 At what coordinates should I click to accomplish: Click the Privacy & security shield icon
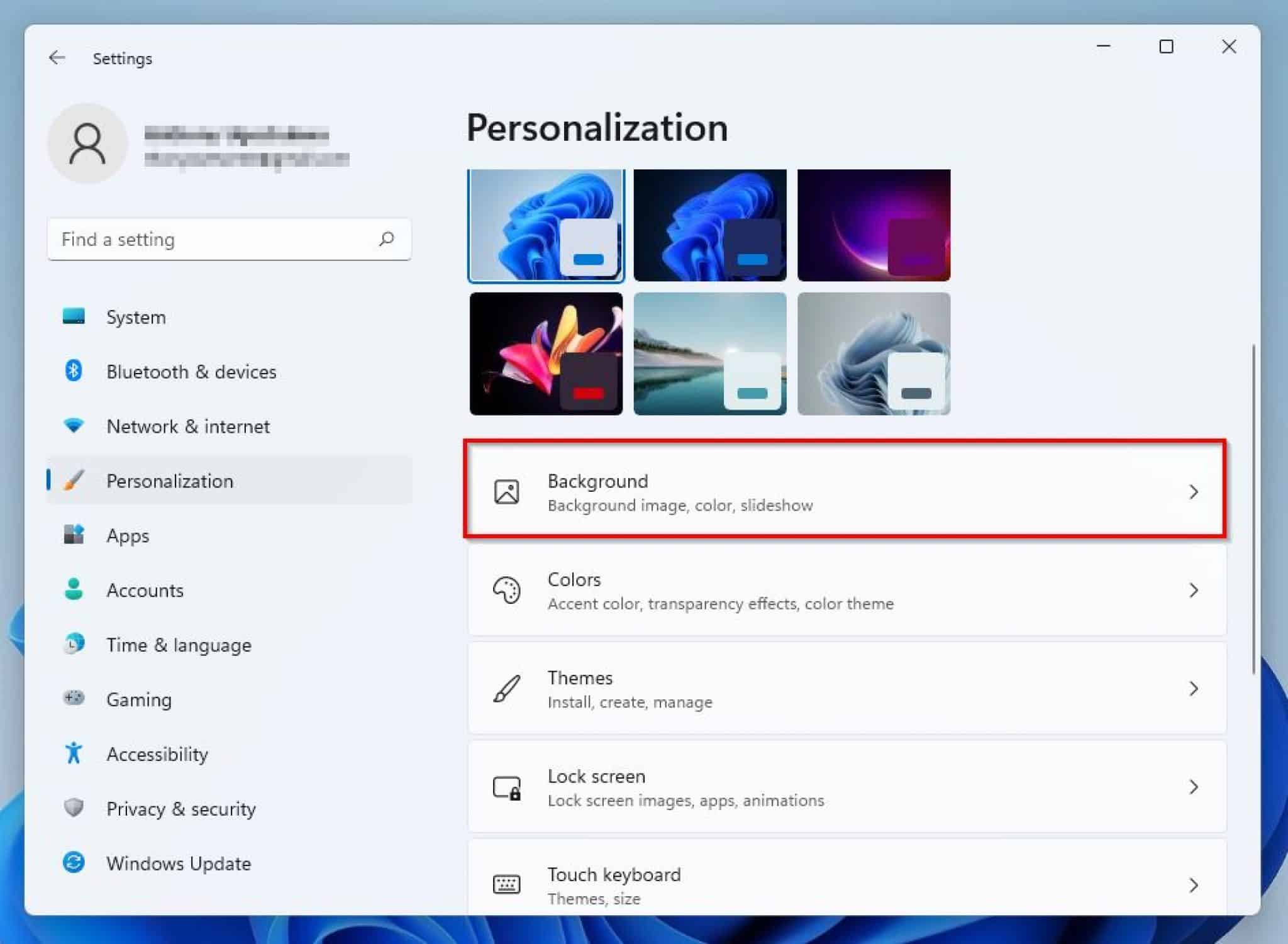pyautogui.click(x=74, y=808)
